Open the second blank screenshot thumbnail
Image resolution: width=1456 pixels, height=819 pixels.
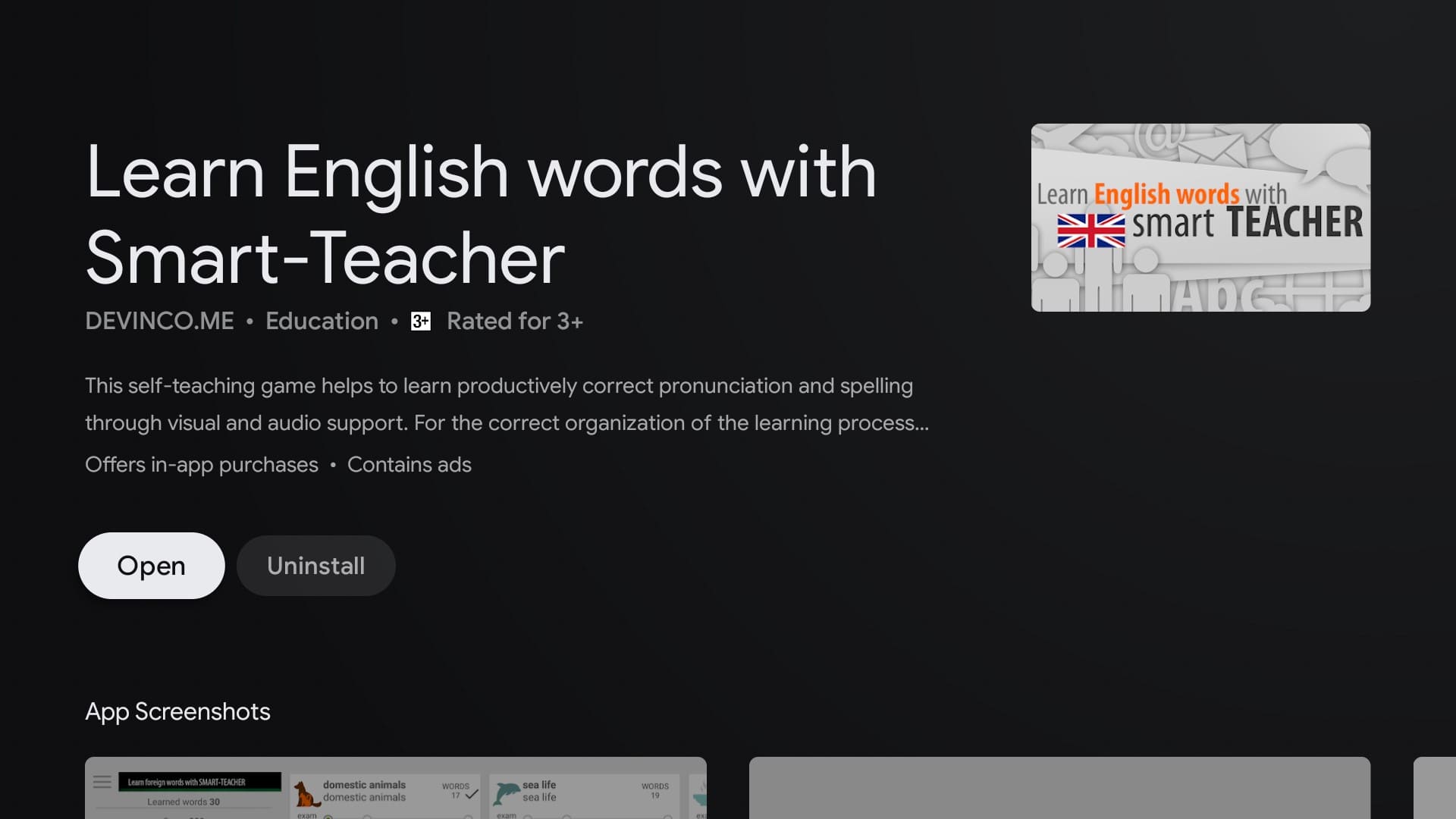(1059, 789)
